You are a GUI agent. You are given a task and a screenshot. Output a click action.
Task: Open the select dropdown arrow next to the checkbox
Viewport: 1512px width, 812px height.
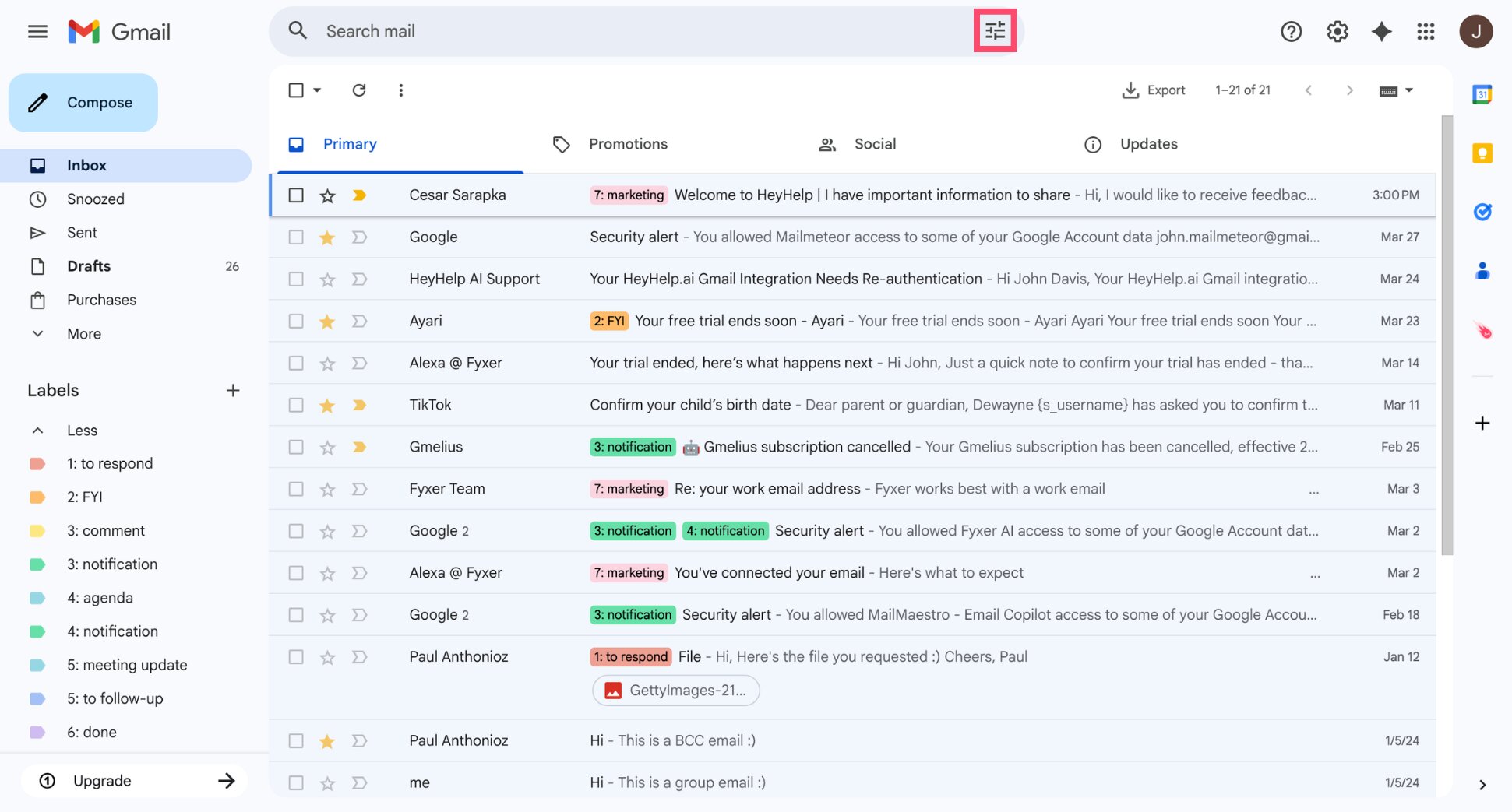317,90
